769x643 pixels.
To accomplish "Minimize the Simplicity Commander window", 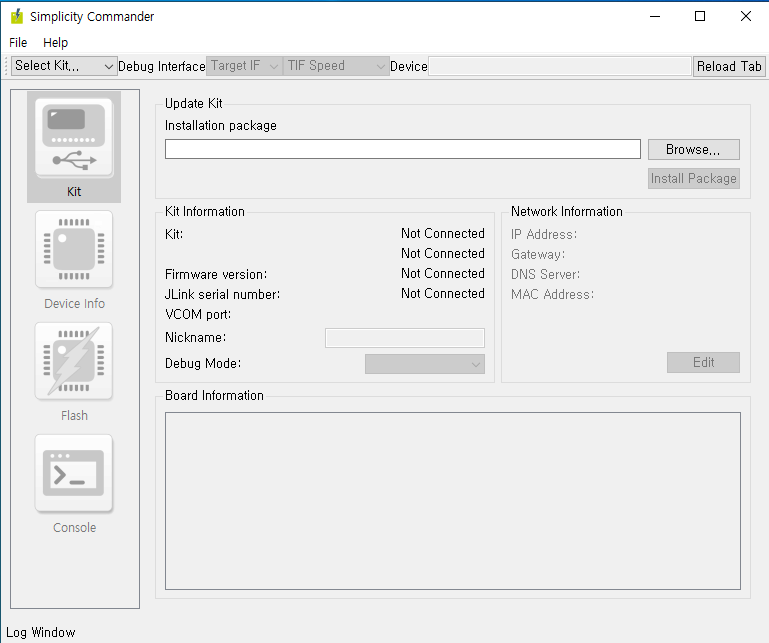I will click(x=655, y=16).
